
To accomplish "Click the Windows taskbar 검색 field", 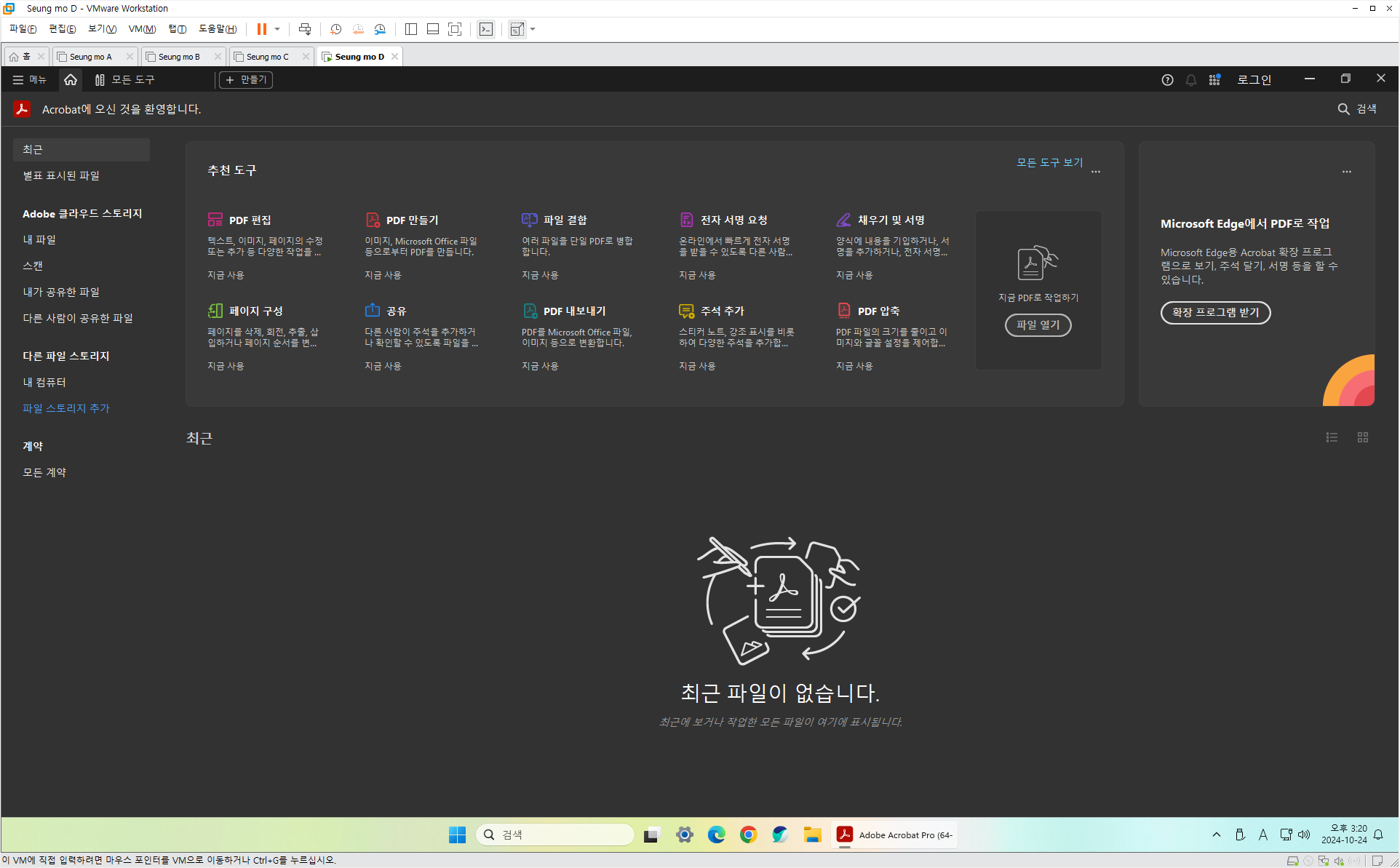I will tap(555, 835).
